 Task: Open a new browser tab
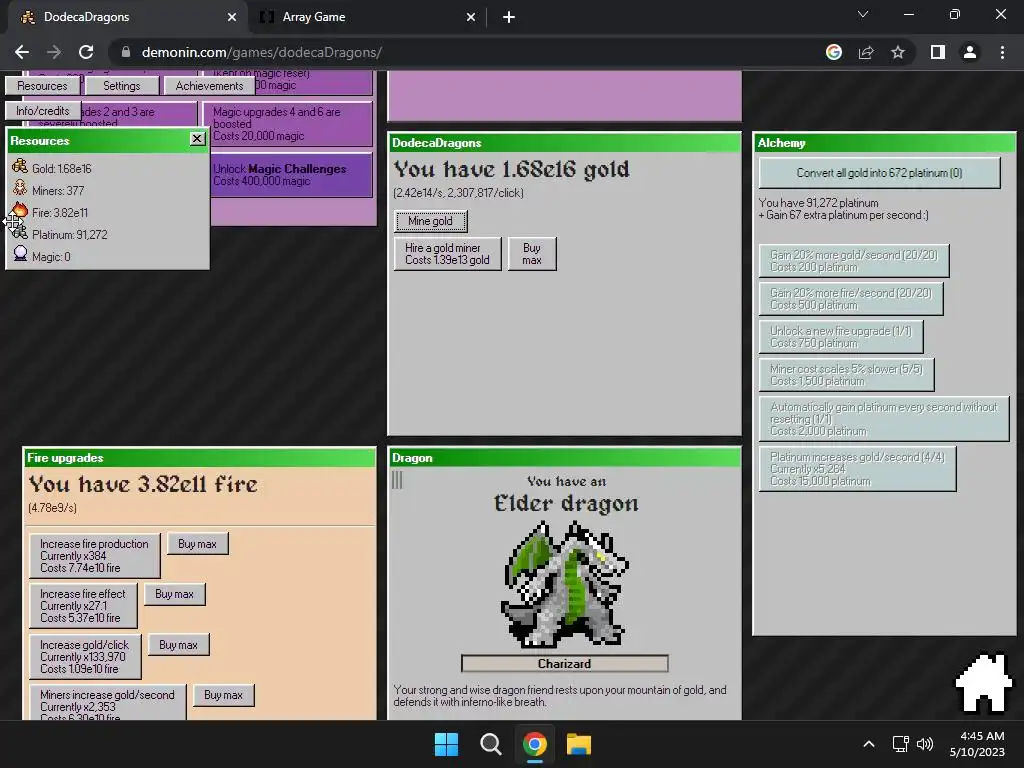point(509,17)
